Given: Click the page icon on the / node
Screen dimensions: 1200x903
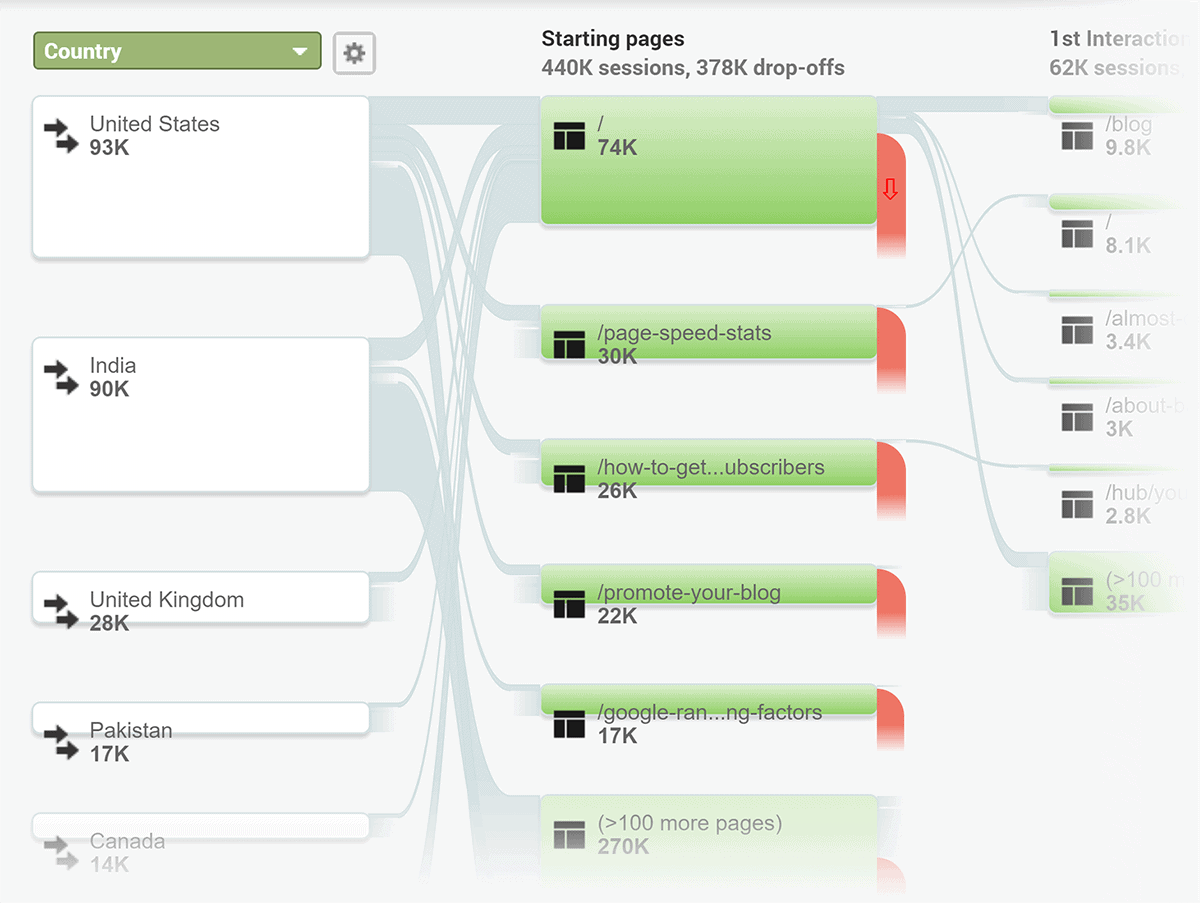Looking at the screenshot, I should click(x=569, y=136).
